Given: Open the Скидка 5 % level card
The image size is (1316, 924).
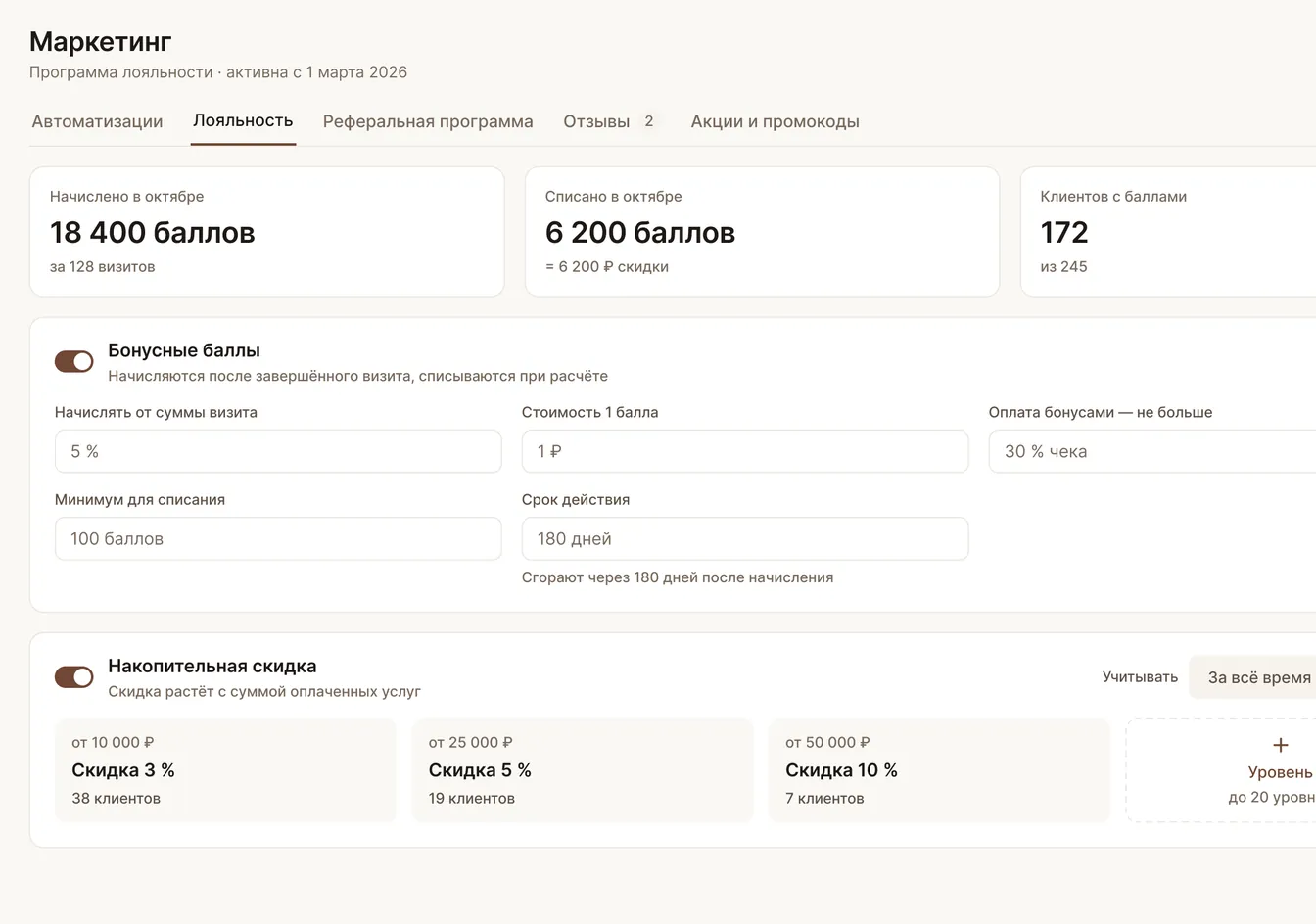Looking at the screenshot, I should 583,770.
